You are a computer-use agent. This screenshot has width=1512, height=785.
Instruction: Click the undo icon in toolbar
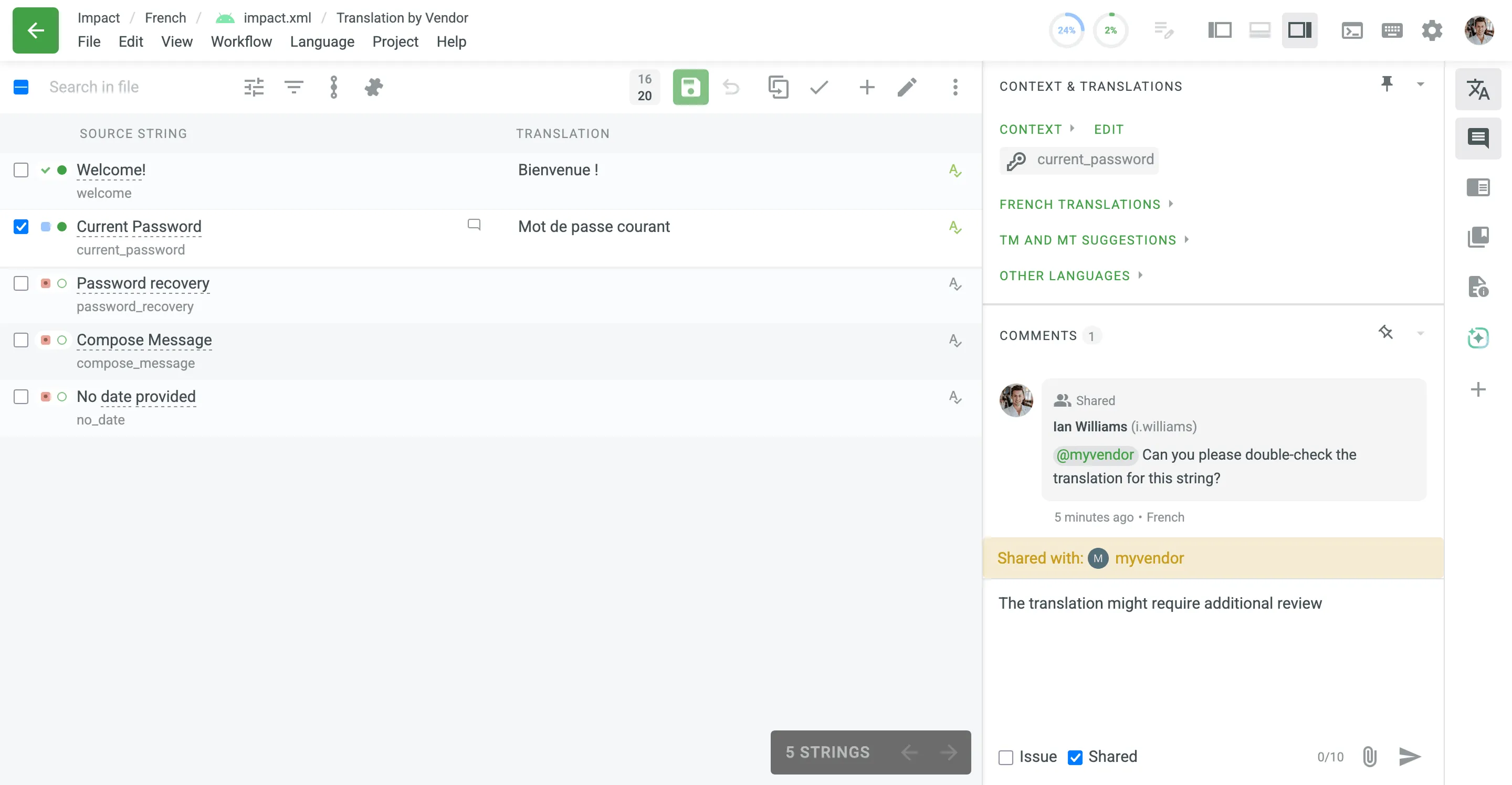[731, 88]
